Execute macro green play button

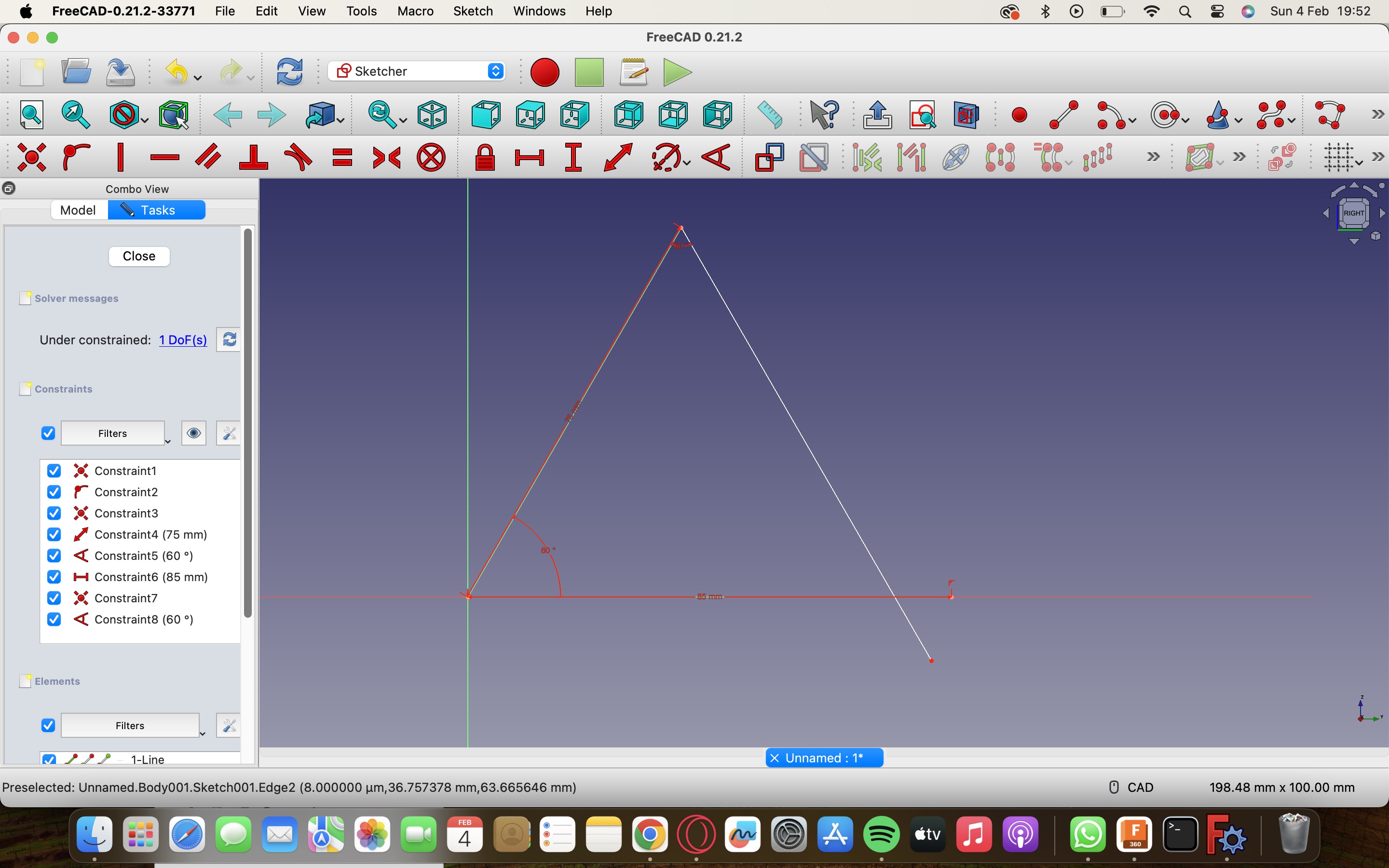[678, 72]
